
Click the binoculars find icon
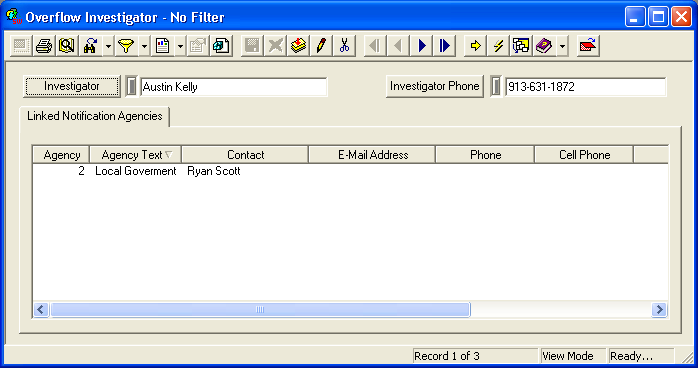tap(90, 45)
